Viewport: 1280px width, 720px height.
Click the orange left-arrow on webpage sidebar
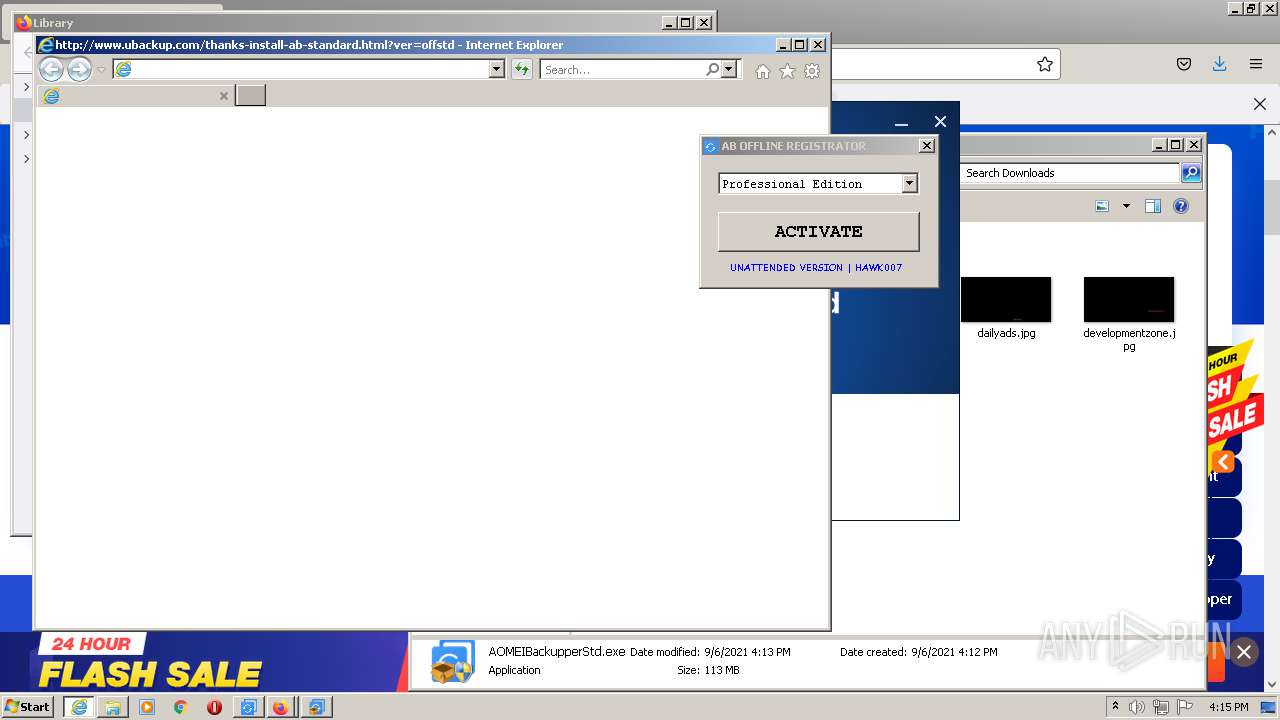pyautogui.click(x=1223, y=461)
